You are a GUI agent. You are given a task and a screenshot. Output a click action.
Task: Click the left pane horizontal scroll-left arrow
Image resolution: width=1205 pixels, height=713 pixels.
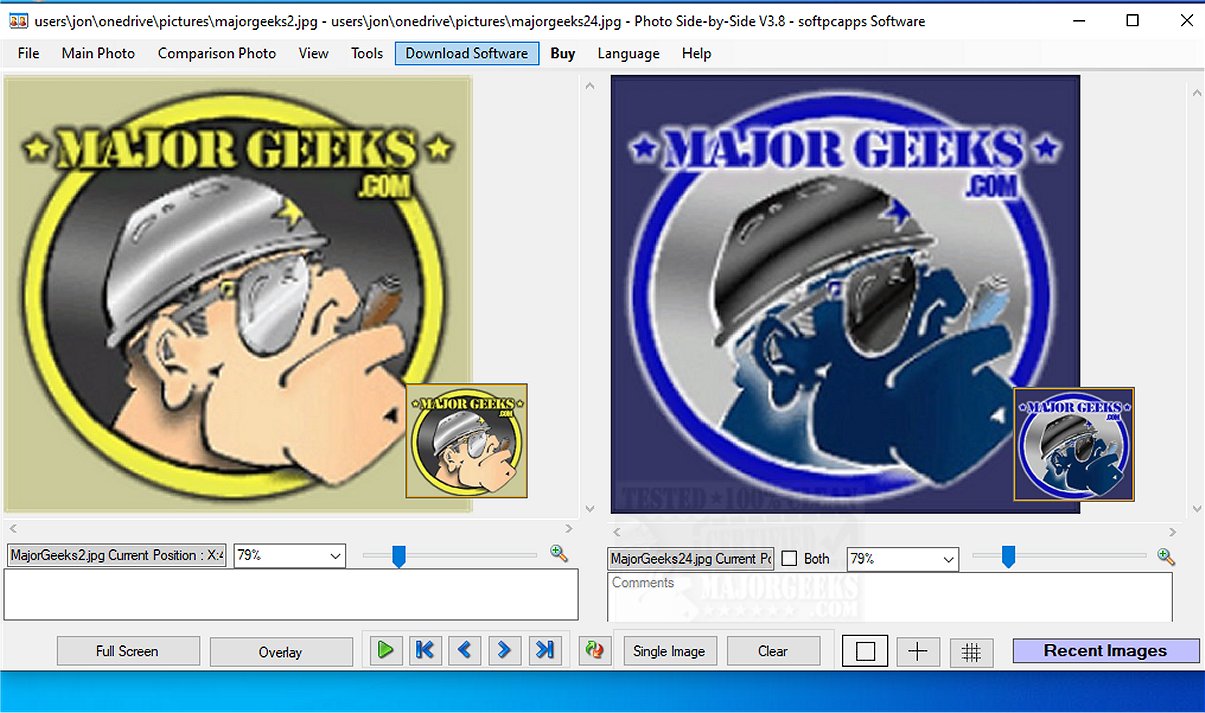click(12, 528)
